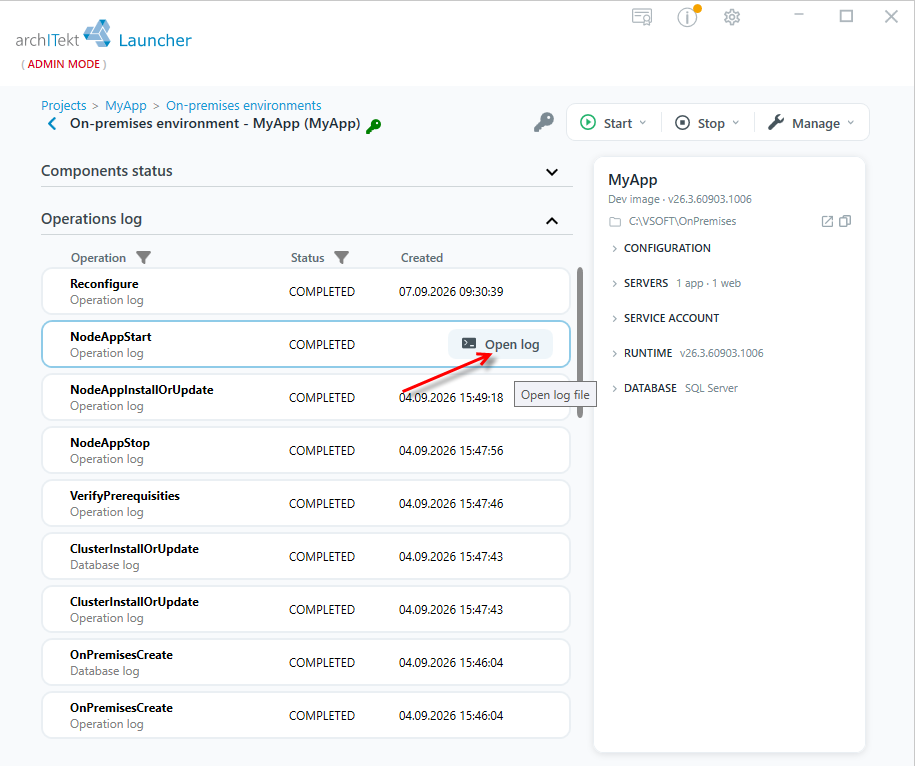
Task: Open the Stop dropdown menu
Action: tap(707, 123)
